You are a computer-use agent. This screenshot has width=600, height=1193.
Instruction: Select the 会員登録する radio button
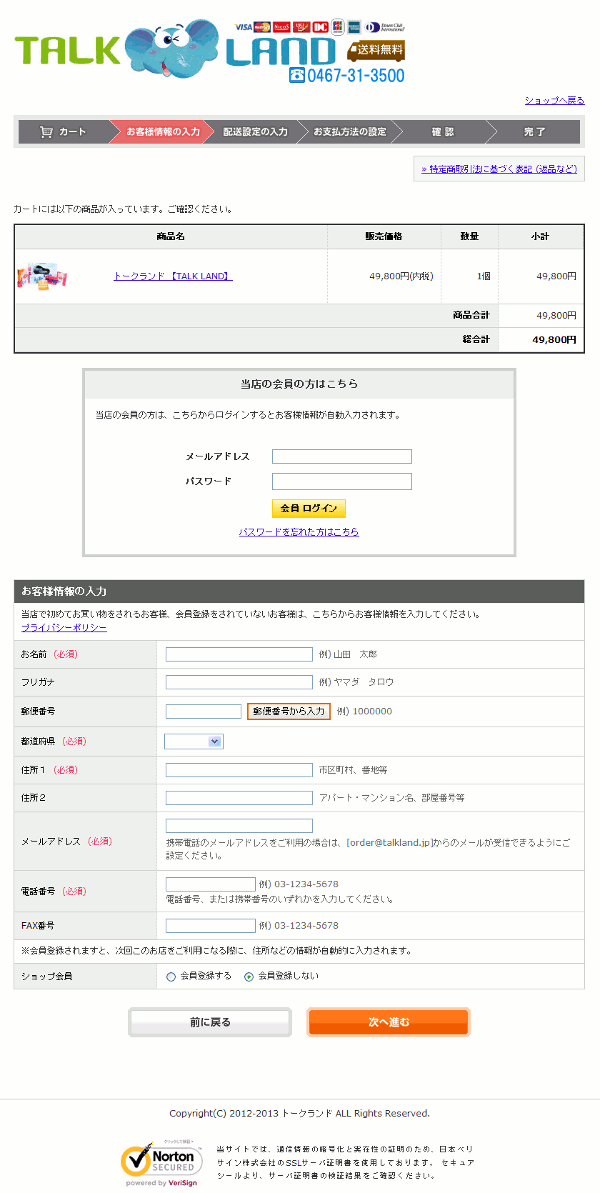(x=170, y=976)
